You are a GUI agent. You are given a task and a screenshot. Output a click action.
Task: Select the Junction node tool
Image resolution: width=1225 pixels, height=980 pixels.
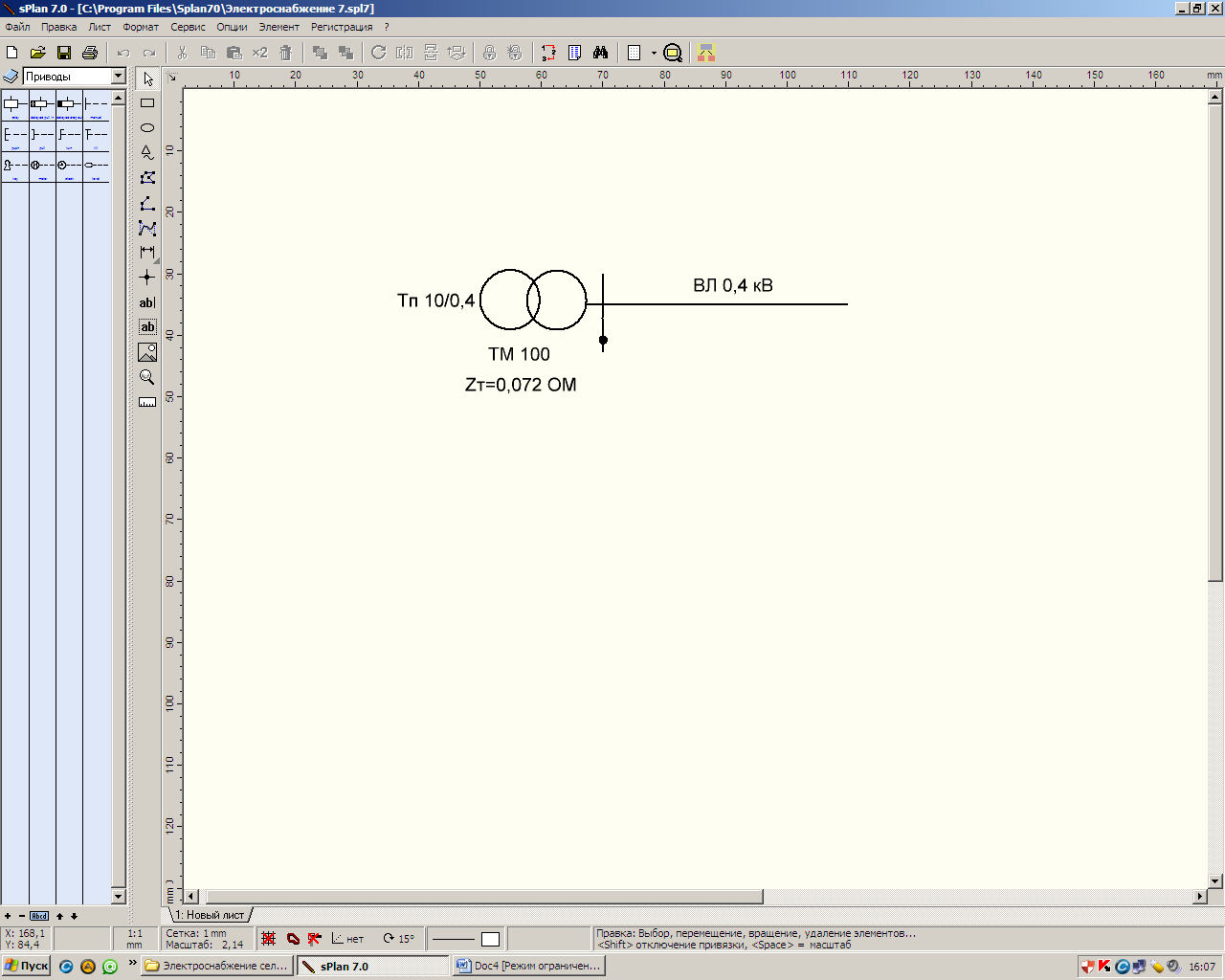click(x=147, y=278)
